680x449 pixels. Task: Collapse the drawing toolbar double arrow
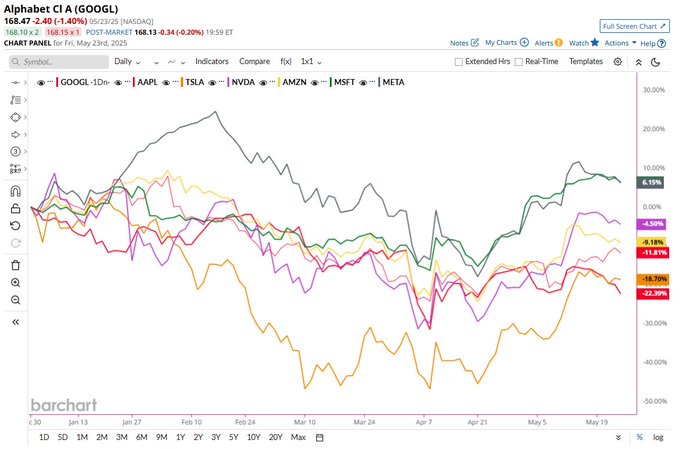point(15,322)
